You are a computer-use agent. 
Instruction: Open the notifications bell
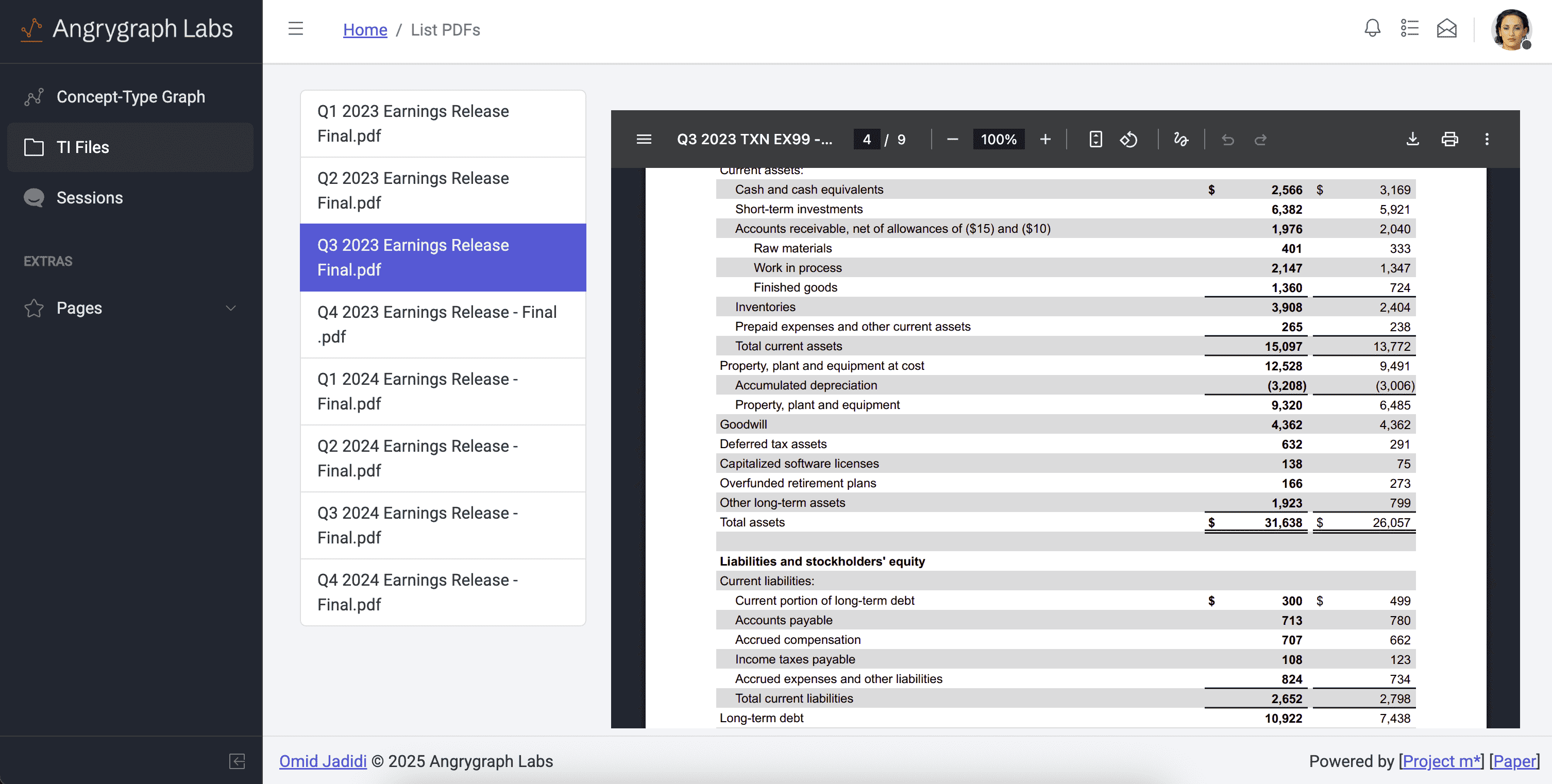pos(1372,28)
